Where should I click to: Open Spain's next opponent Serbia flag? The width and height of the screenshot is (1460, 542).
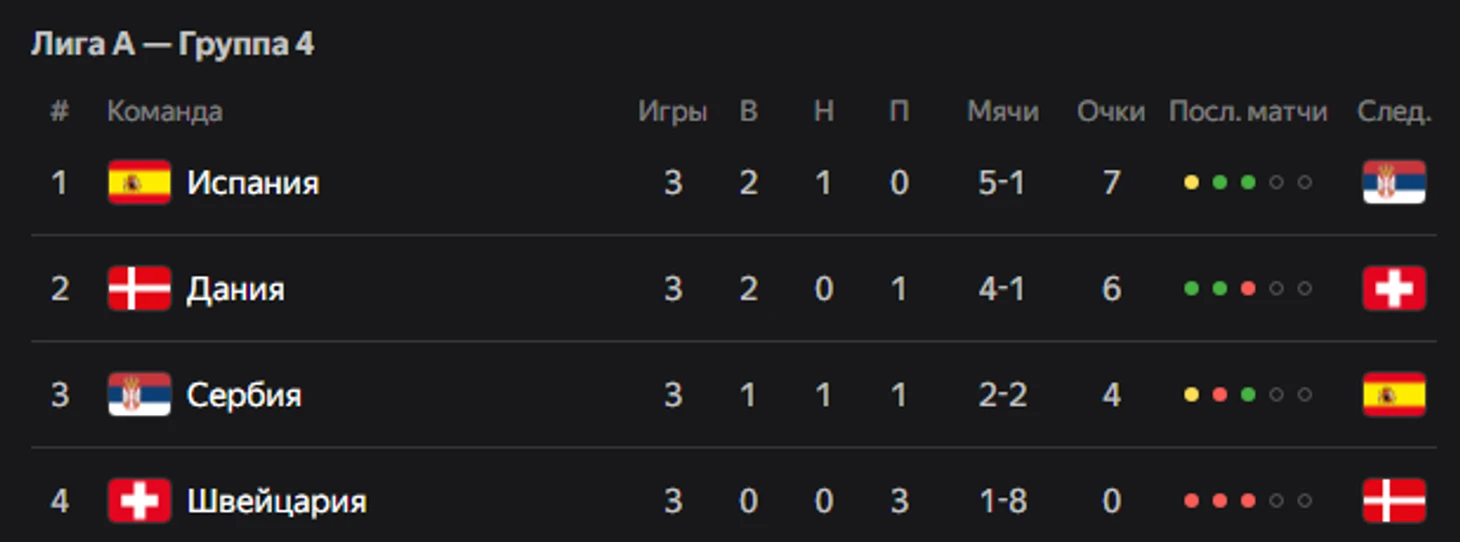(x=1394, y=183)
